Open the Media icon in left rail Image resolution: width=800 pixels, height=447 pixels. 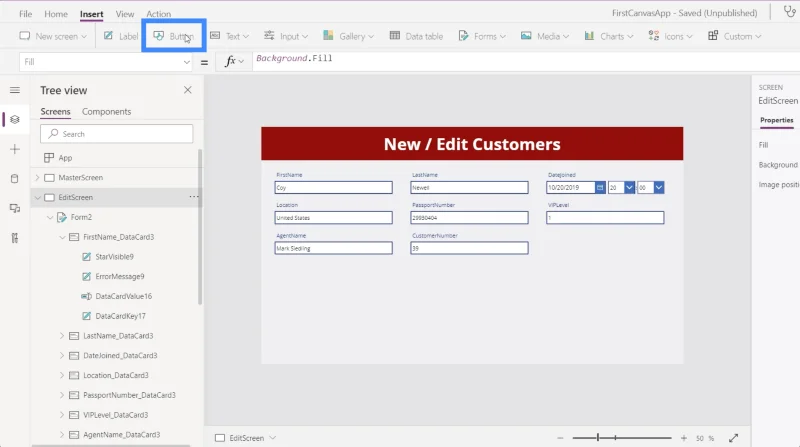point(15,208)
